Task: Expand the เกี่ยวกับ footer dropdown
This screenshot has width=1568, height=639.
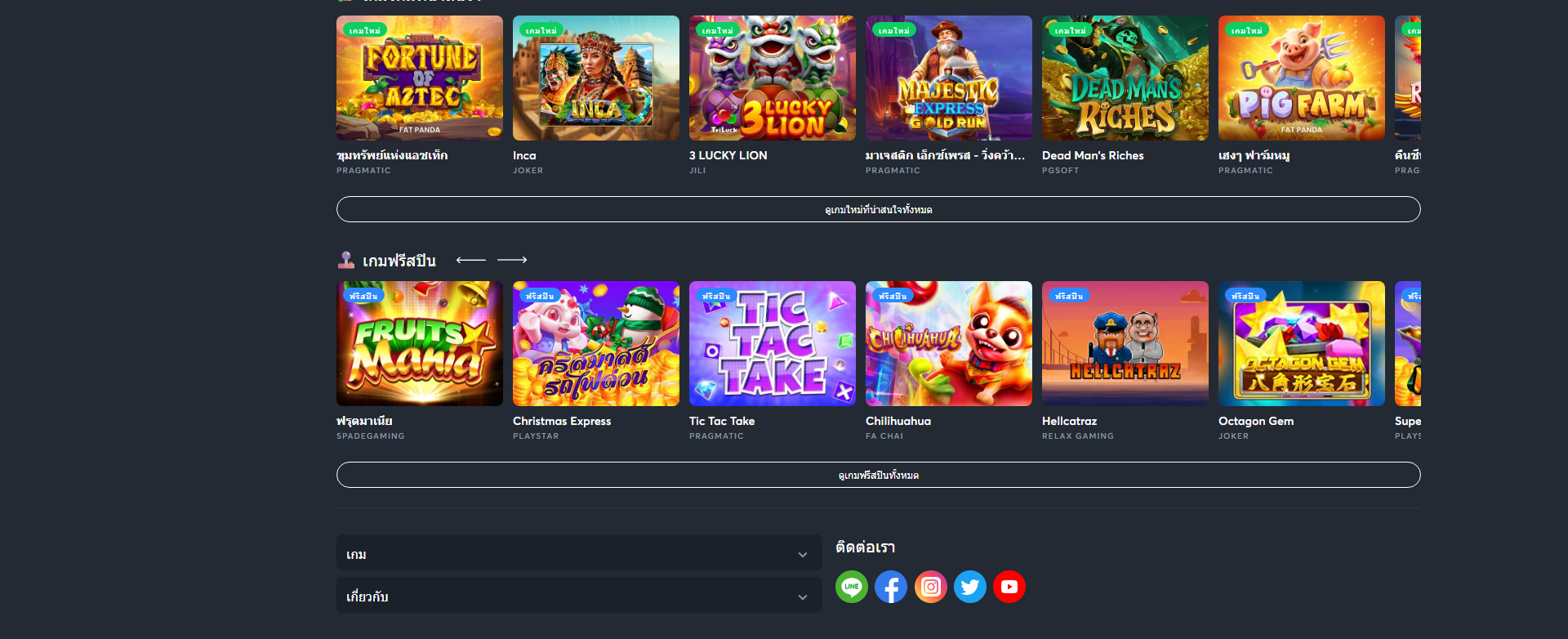Action: coord(579,597)
